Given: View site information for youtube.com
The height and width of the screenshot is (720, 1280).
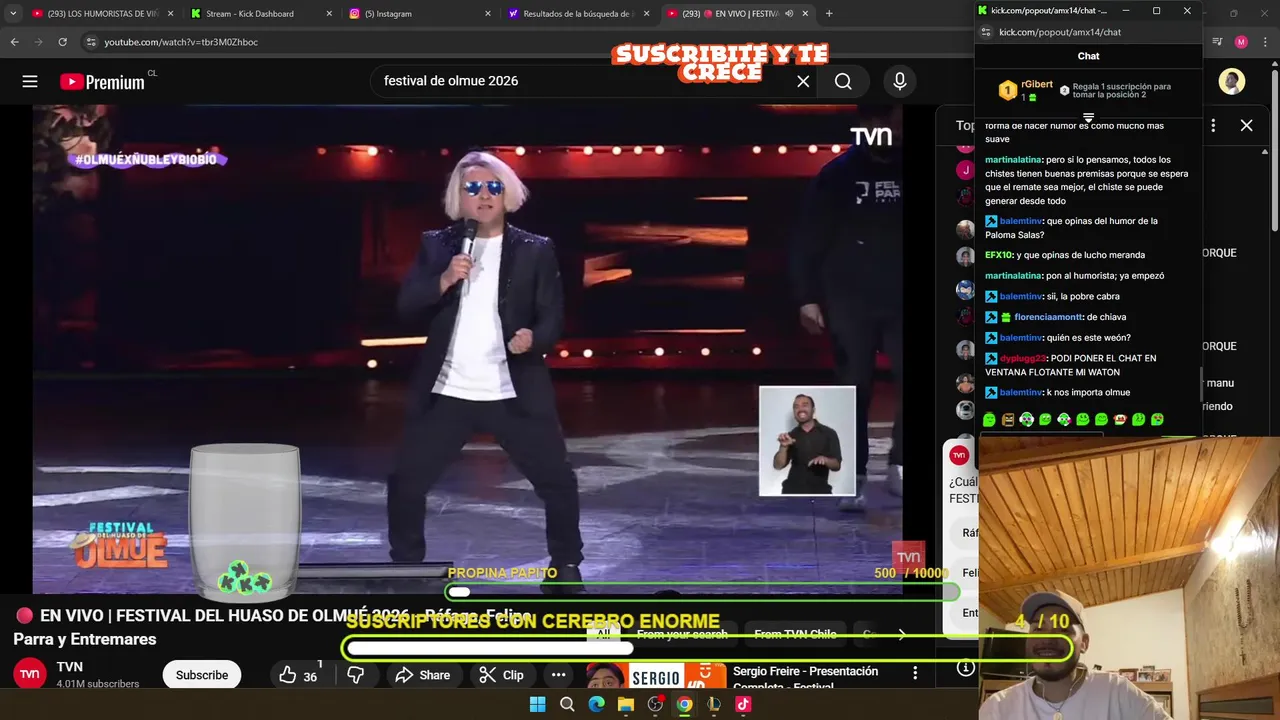Looking at the screenshot, I should [91, 42].
